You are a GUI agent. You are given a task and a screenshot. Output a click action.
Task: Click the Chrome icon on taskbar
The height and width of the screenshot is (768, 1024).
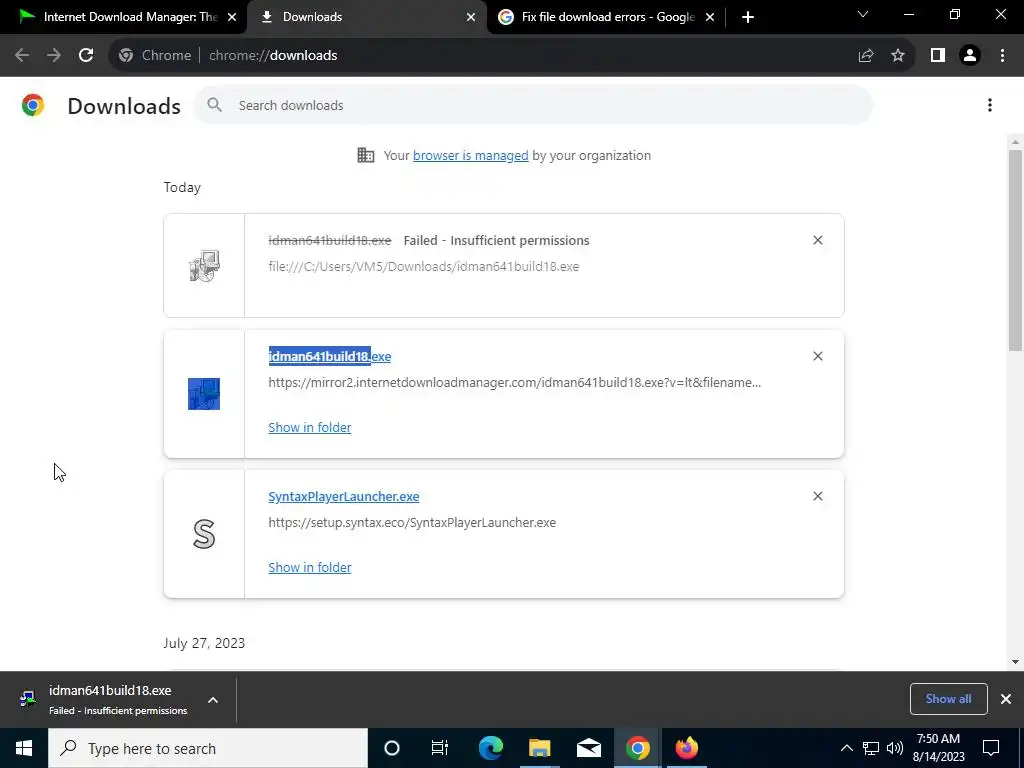637,748
